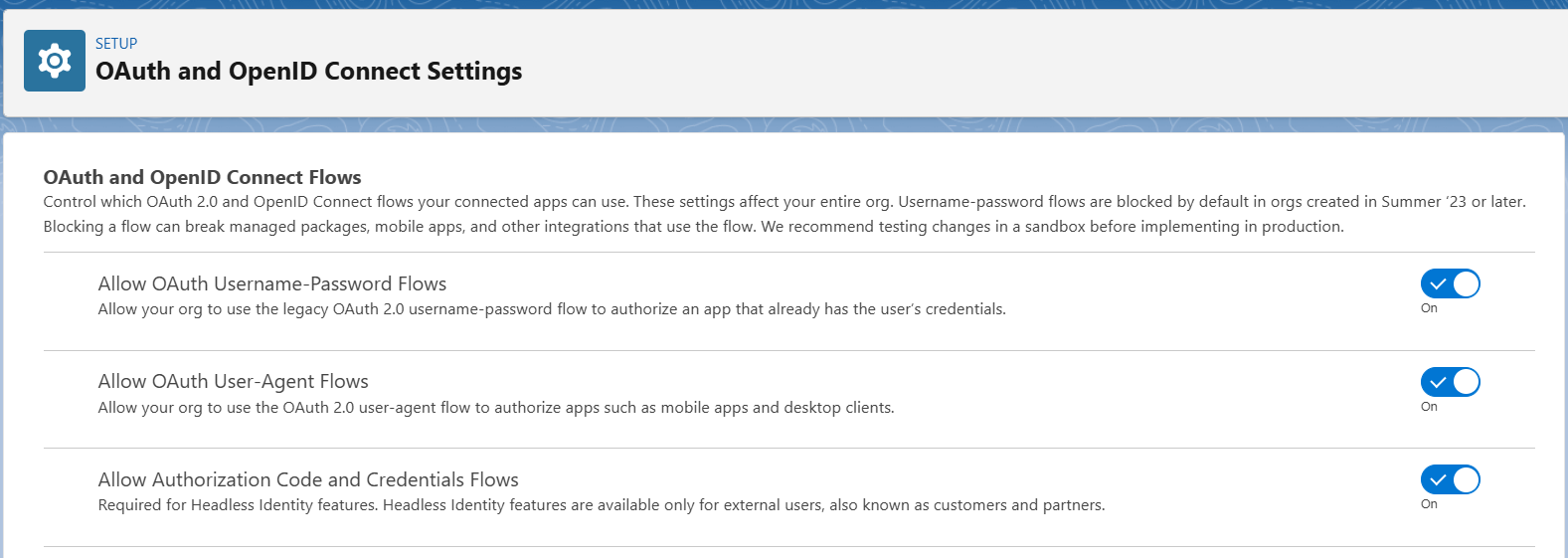1568x558 pixels.
Task: Turn off Allow OAuth User-Agent Flows
Action: point(1451,382)
